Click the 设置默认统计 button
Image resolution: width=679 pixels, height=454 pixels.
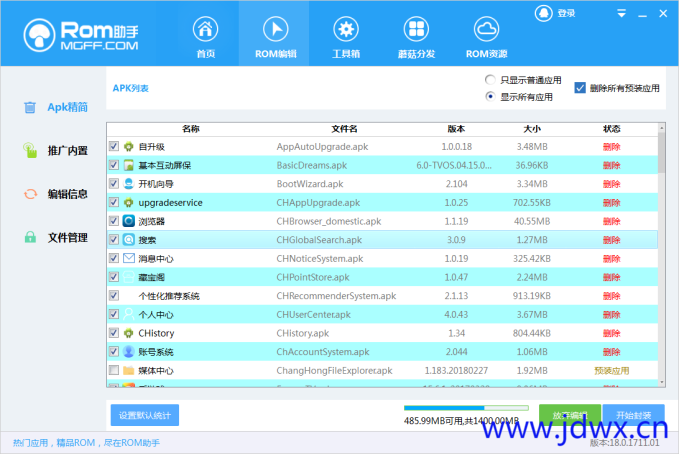(x=145, y=415)
